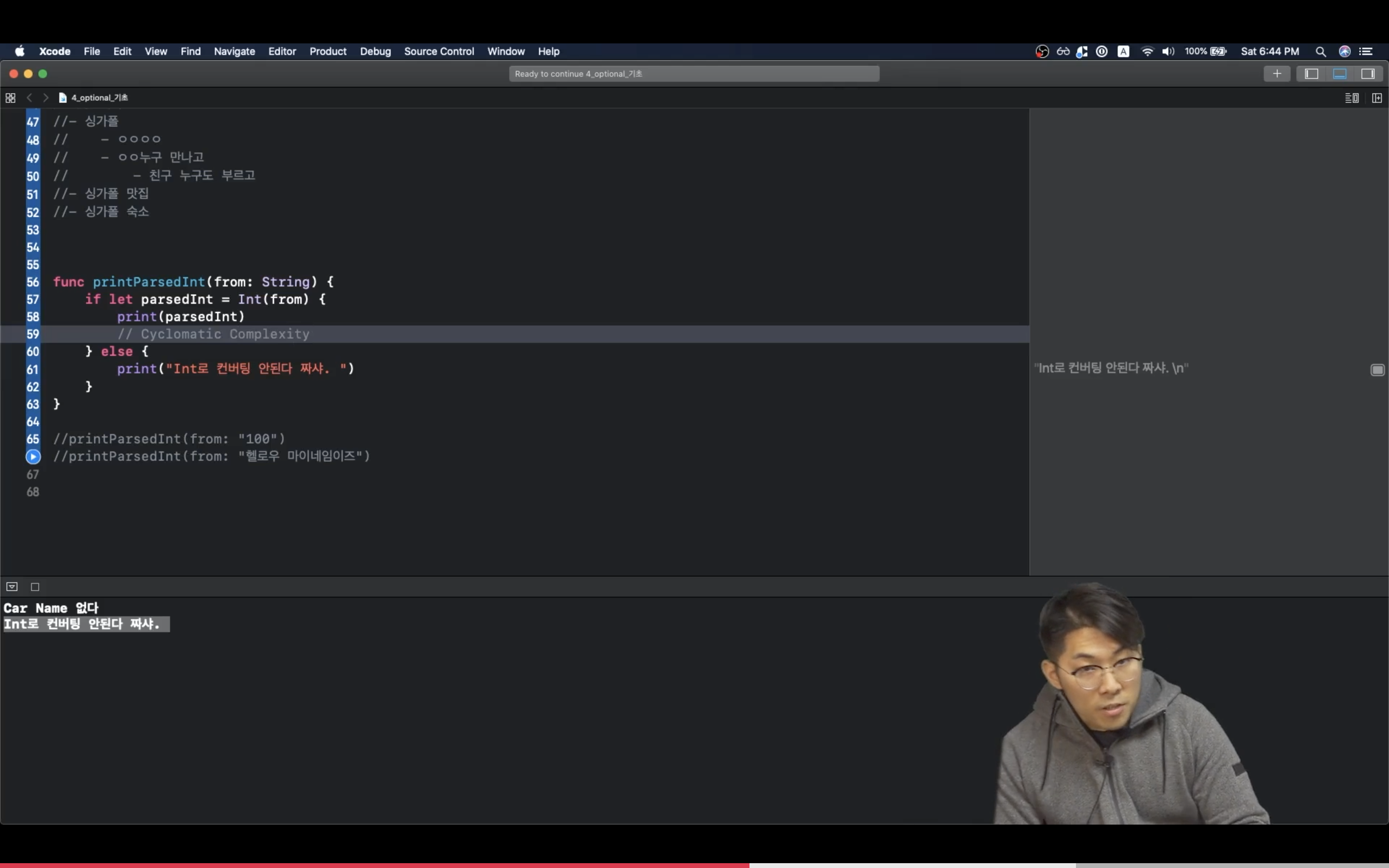This screenshot has width=1389, height=868.
Task: Add a new editor pane
Action: click(1377, 98)
